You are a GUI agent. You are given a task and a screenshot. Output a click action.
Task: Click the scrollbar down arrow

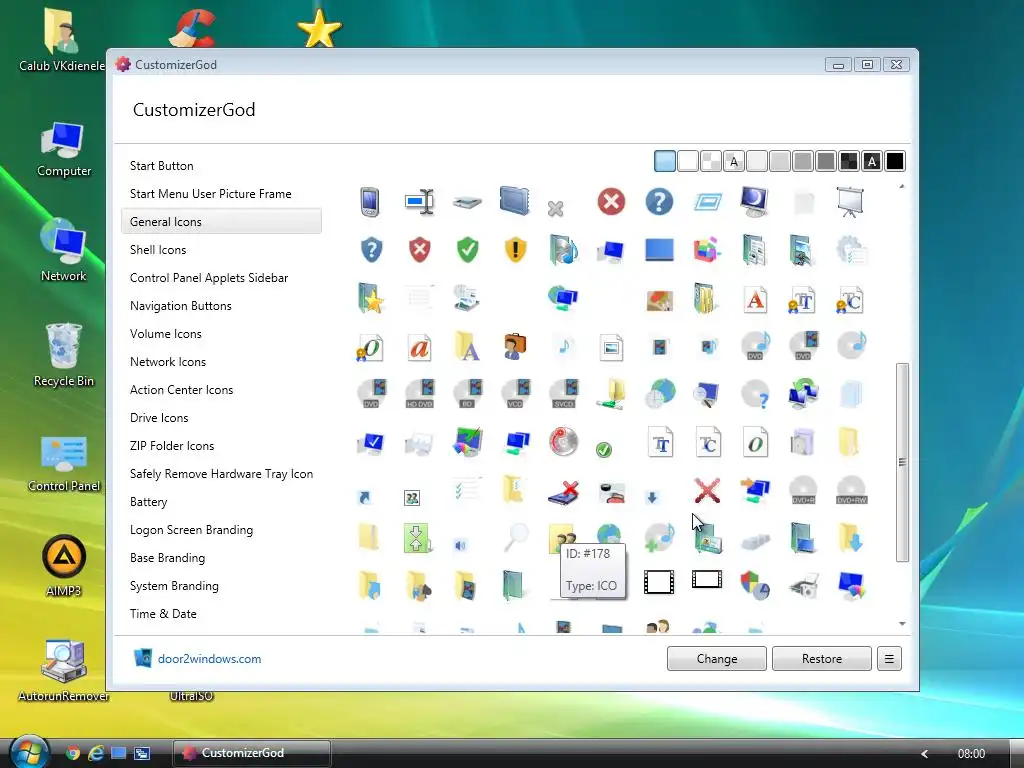click(902, 624)
